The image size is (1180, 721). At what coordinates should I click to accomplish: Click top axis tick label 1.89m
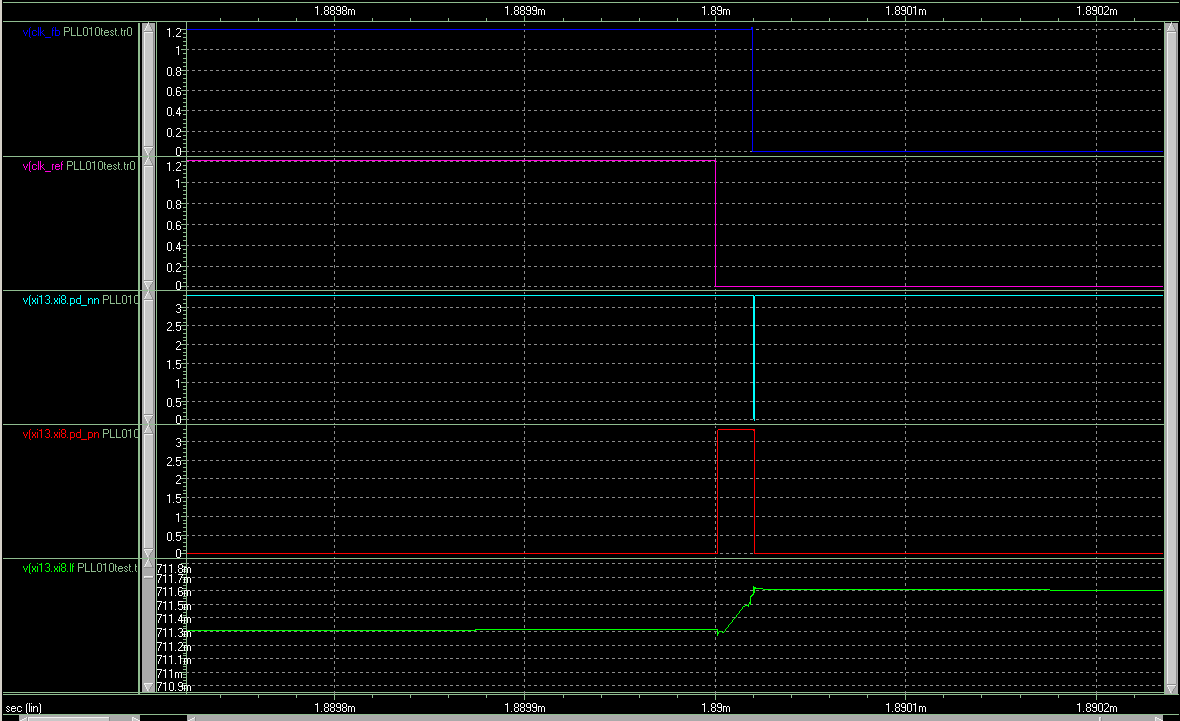click(716, 11)
